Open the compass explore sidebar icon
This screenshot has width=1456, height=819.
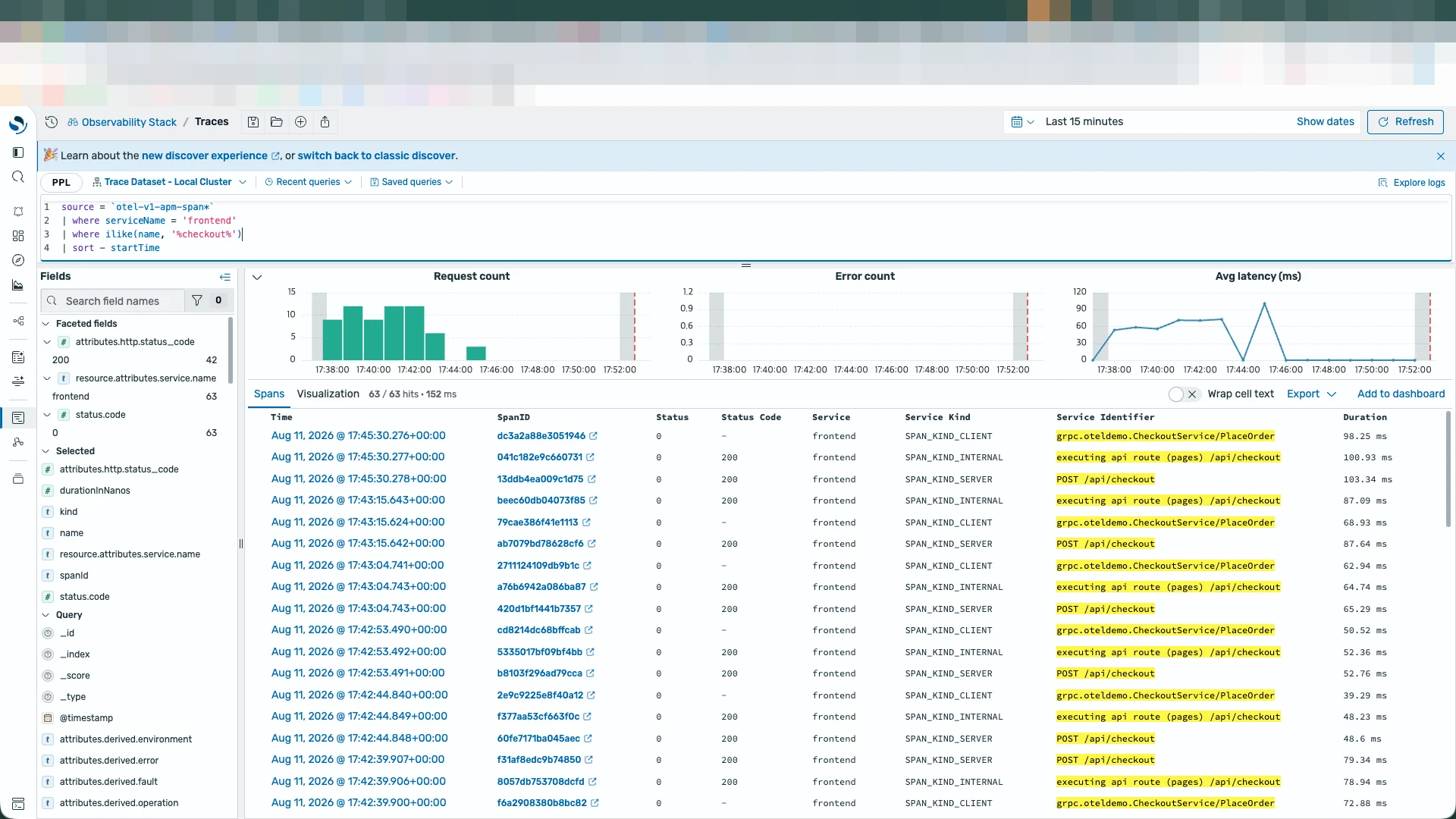18,260
